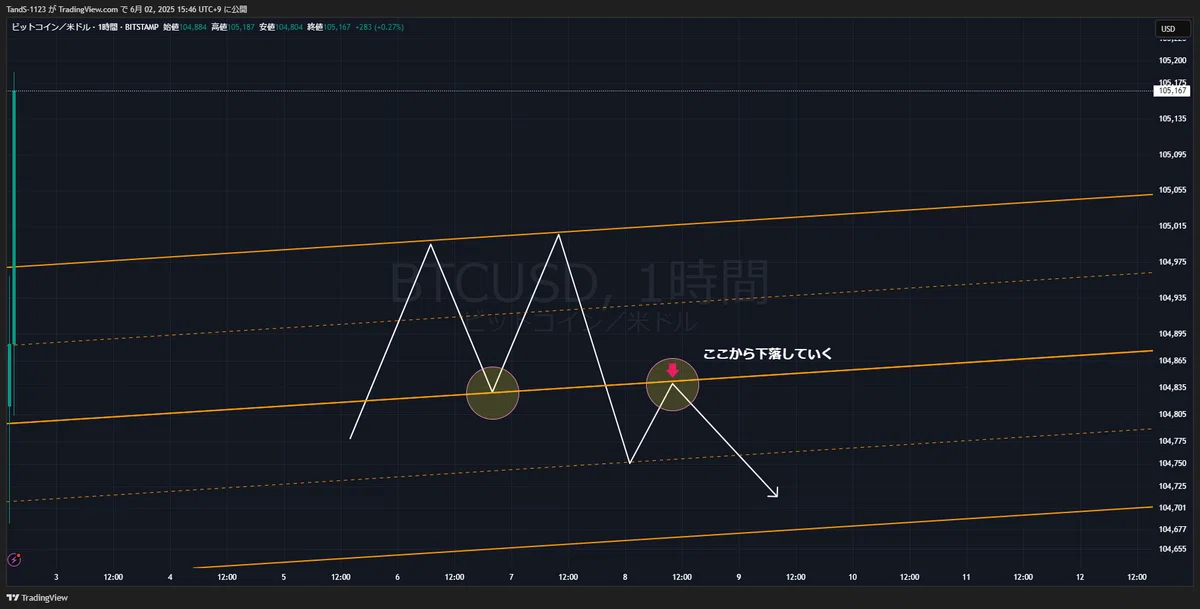The image size is (1200, 609).
Task: Click the 104,750 price axis label
Action: (x=1172, y=463)
